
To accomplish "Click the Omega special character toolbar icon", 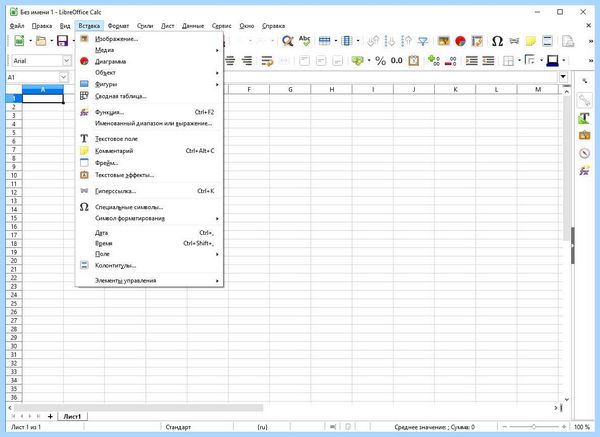I will (x=497, y=41).
